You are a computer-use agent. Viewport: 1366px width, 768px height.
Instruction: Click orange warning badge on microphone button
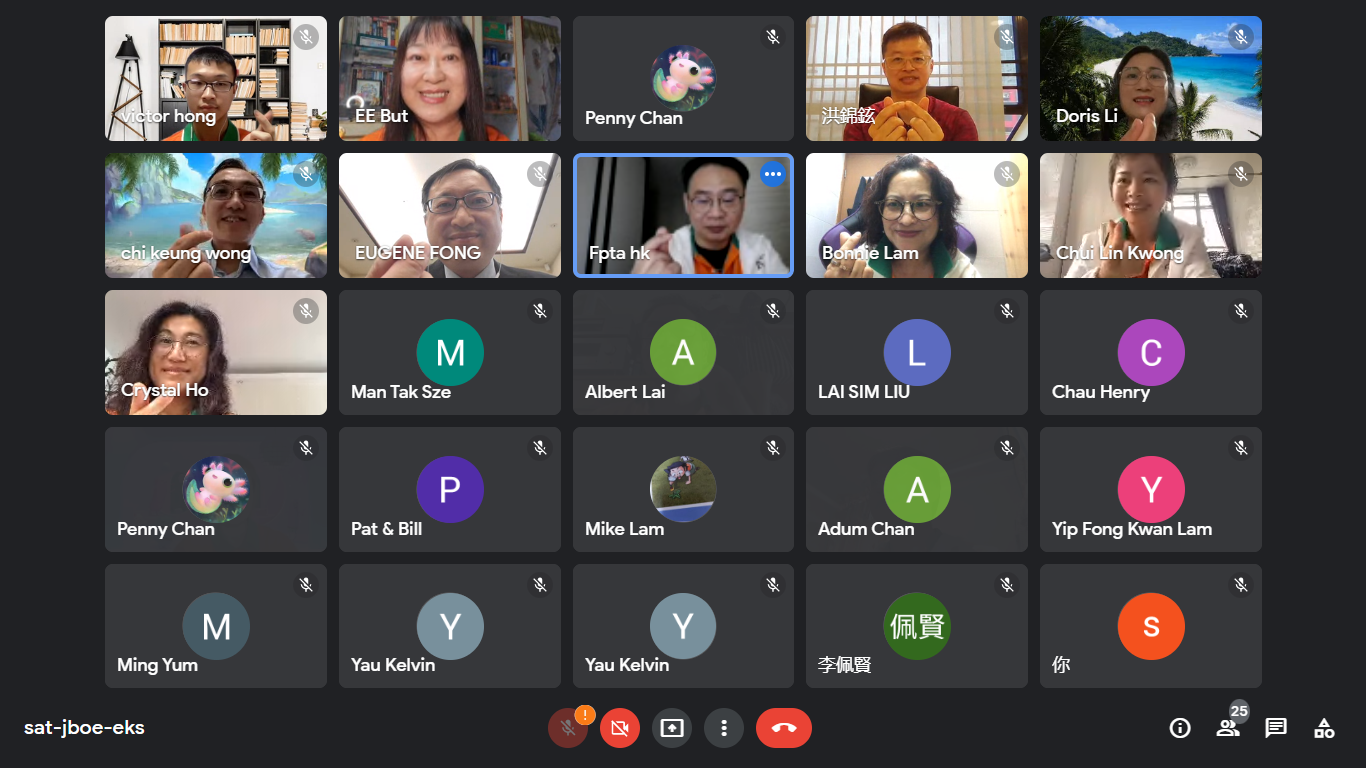(x=586, y=714)
